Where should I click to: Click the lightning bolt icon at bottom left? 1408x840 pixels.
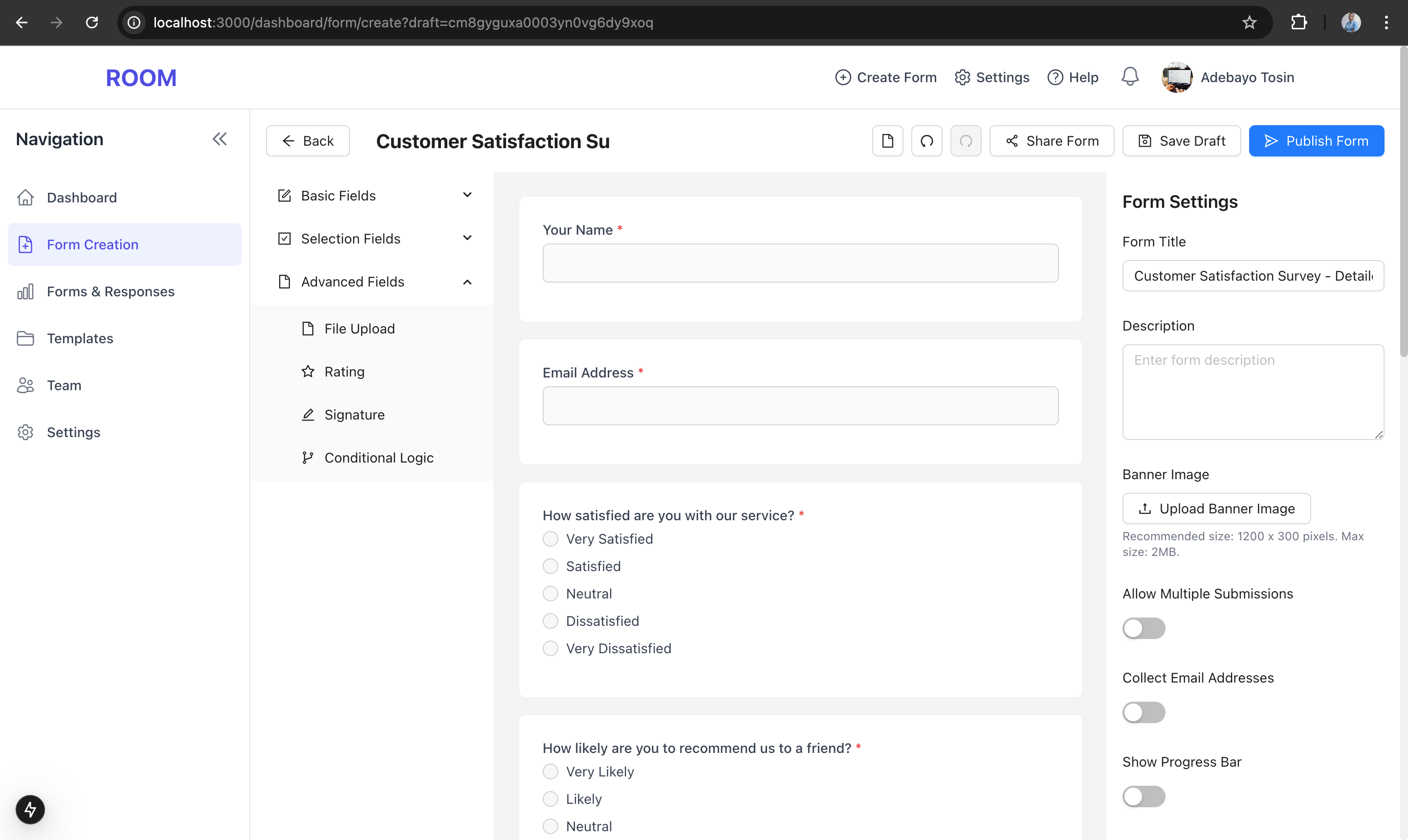[30, 809]
